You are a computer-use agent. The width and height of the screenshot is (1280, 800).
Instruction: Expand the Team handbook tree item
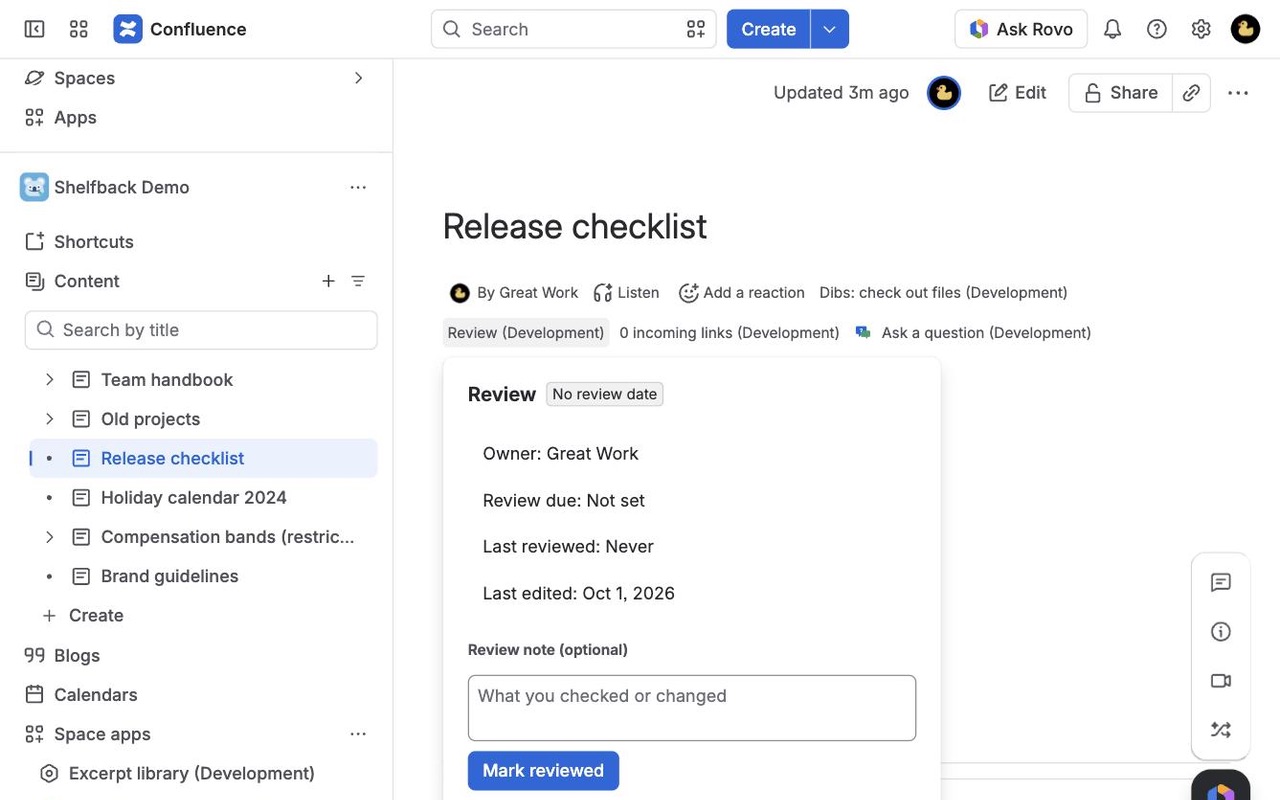coord(49,380)
